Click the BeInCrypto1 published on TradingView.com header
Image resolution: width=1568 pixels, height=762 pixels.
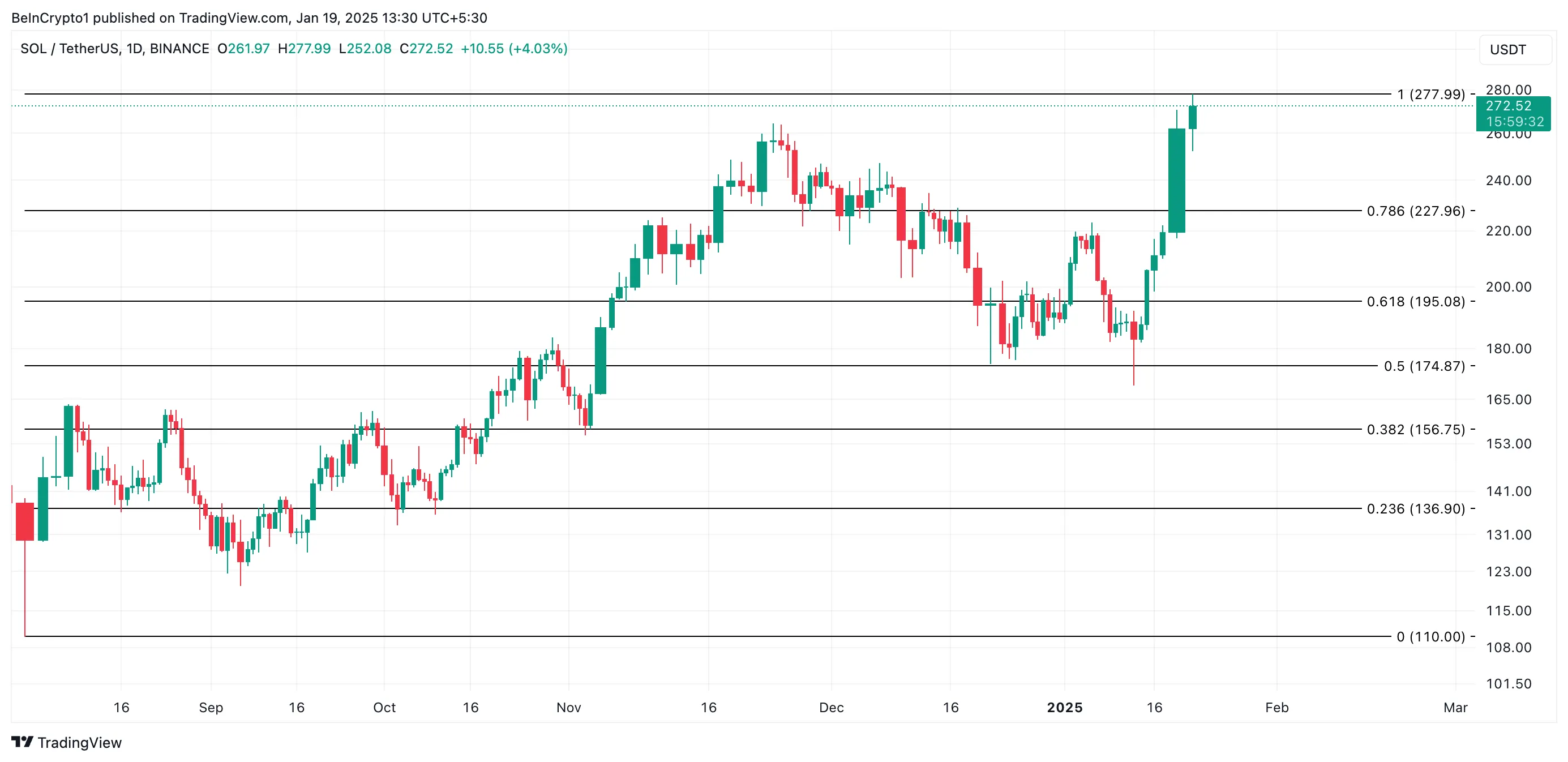(x=249, y=18)
